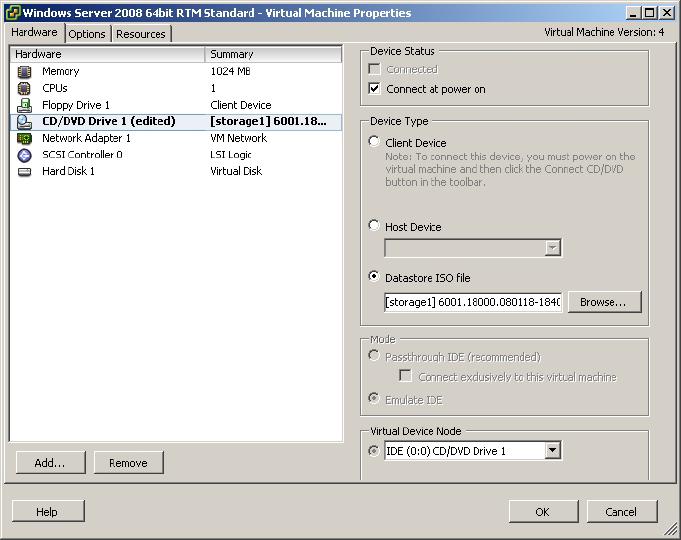Click the Add... button

pos(50,463)
